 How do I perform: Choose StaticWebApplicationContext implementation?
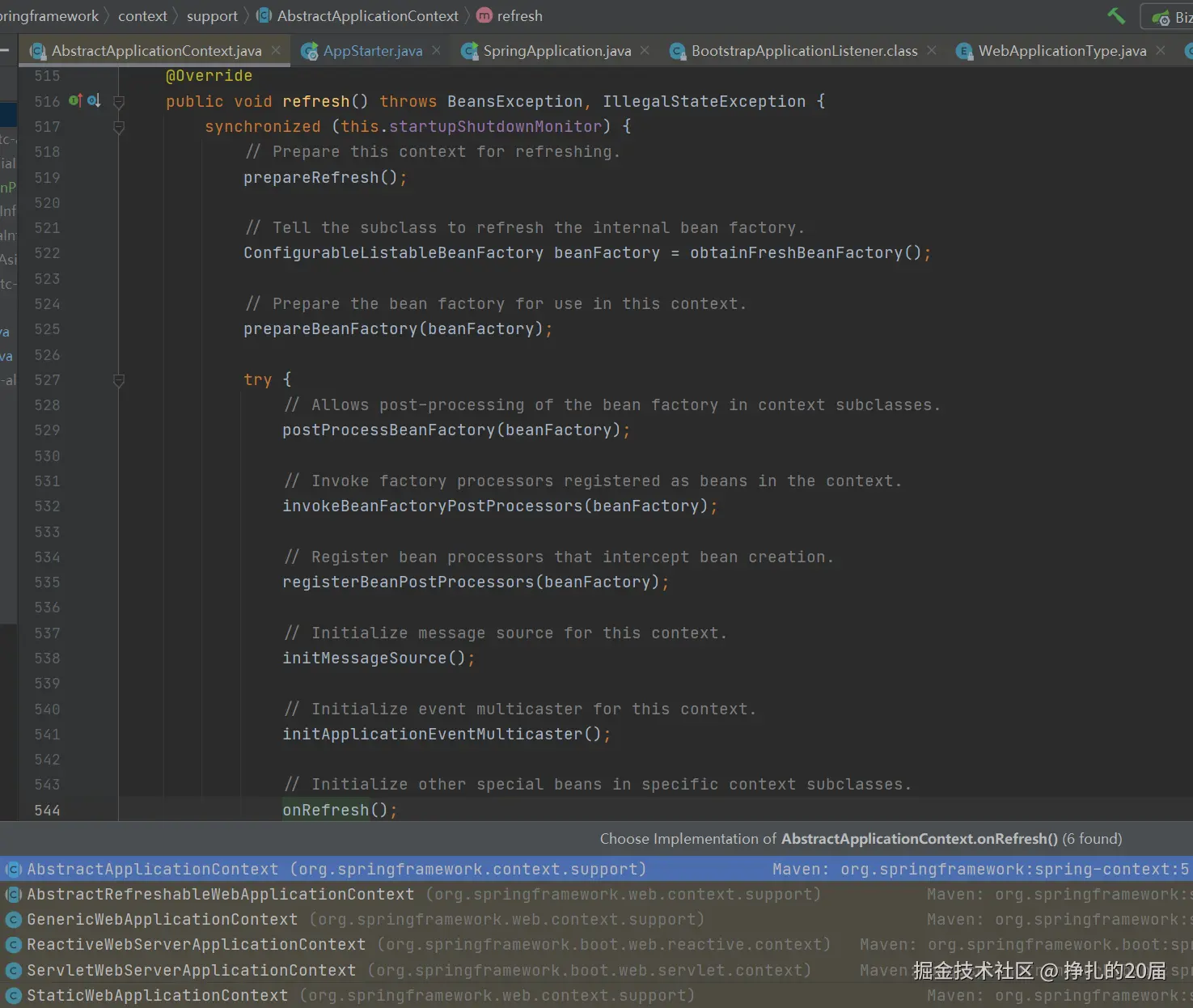pos(596,995)
